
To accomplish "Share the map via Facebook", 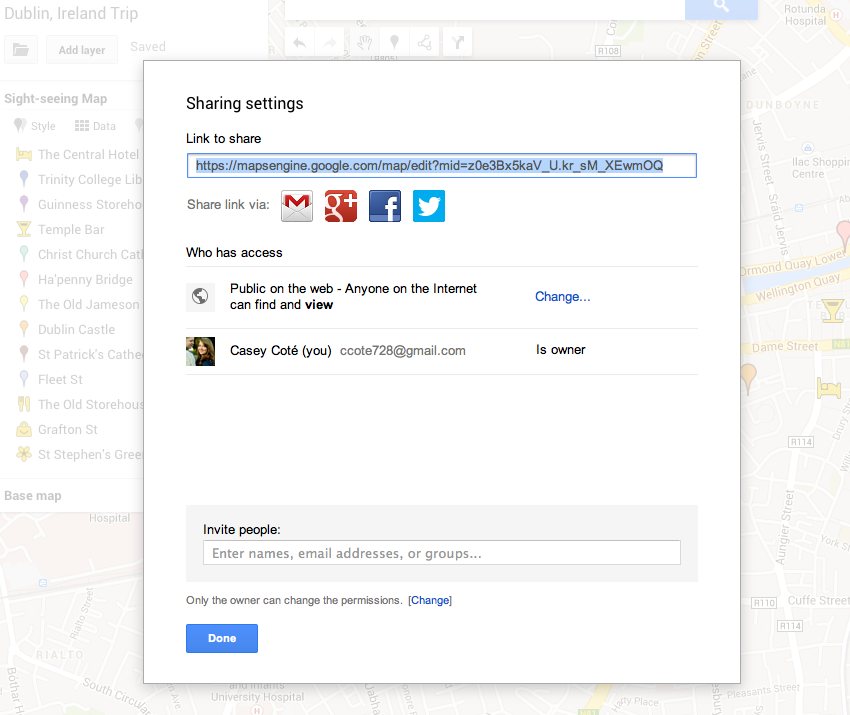I will (384, 206).
